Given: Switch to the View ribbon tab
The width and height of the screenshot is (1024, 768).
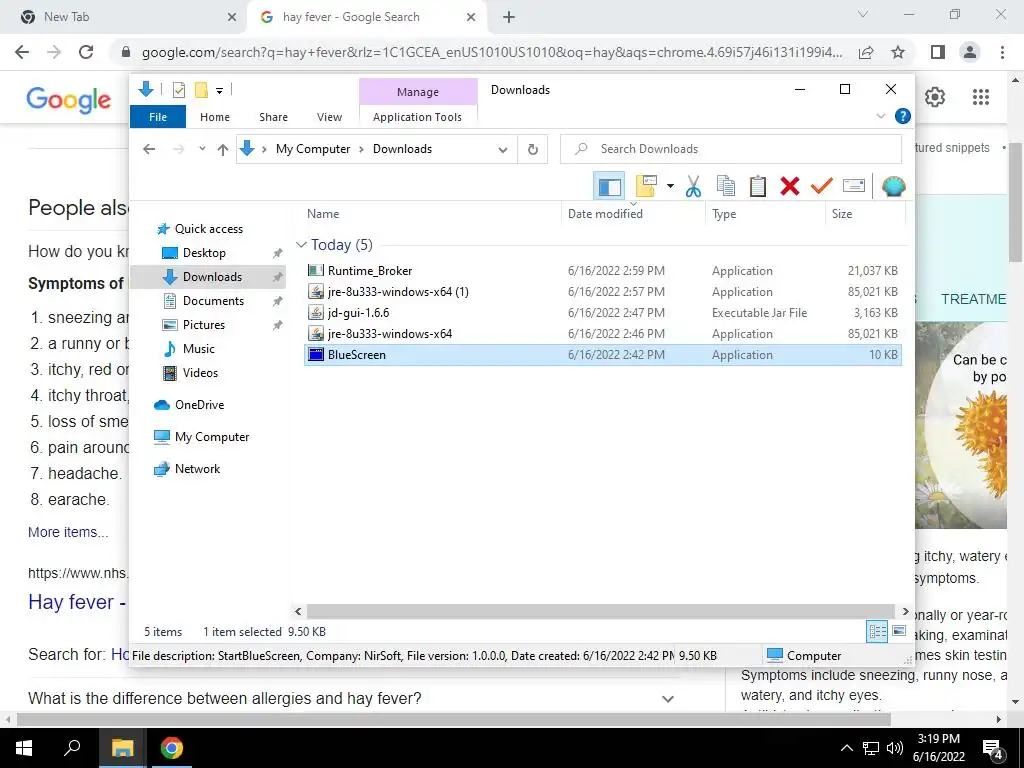Looking at the screenshot, I should [x=329, y=117].
